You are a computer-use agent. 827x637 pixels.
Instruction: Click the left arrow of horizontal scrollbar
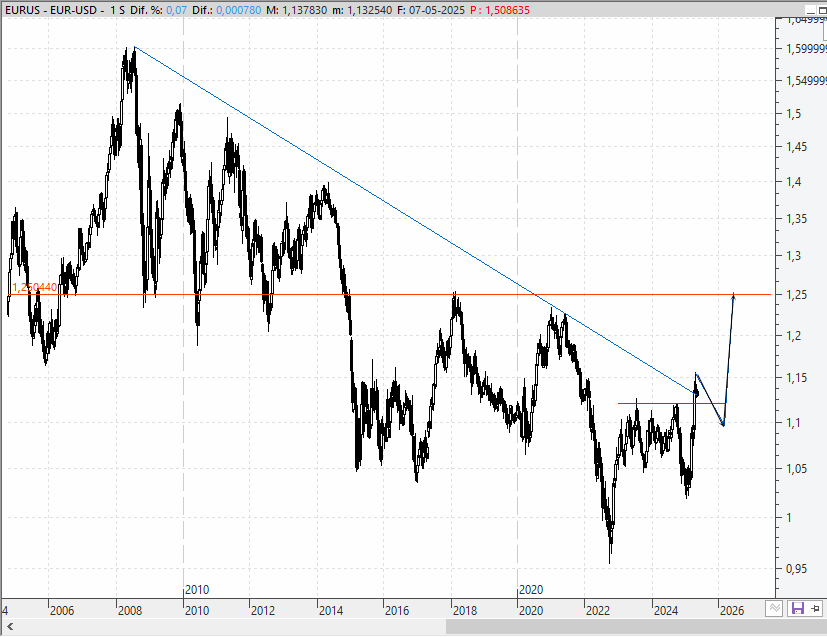click(10, 627)
